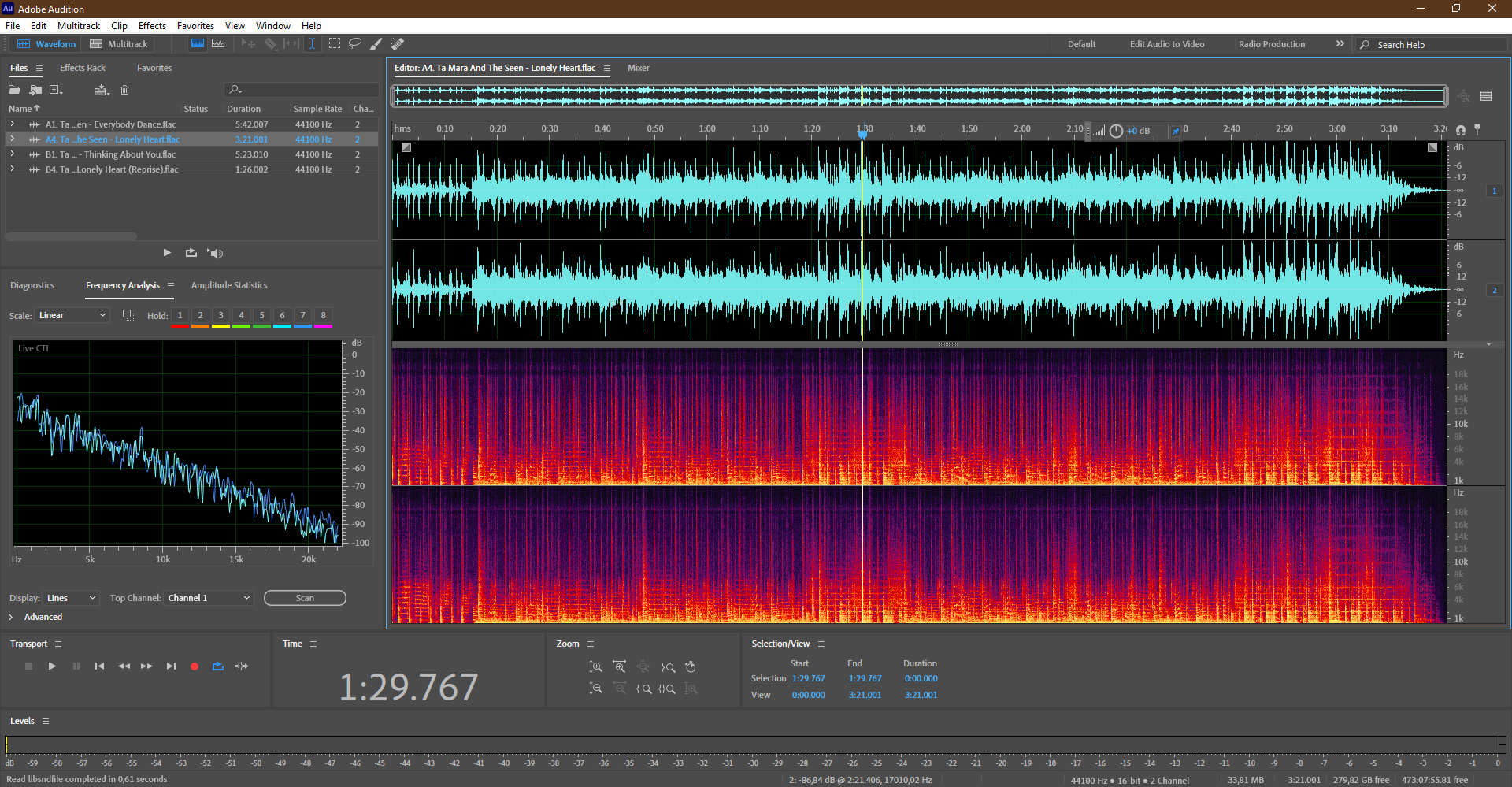Zoom In Time icon

(x=620, y=666)
